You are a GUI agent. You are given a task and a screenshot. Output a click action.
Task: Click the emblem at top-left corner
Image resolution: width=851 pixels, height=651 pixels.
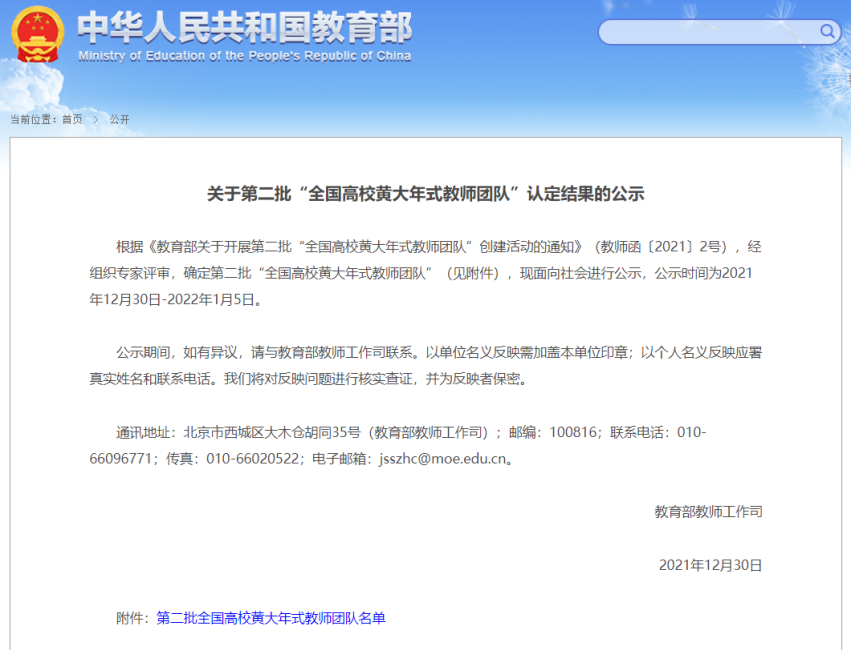[36, 37]
